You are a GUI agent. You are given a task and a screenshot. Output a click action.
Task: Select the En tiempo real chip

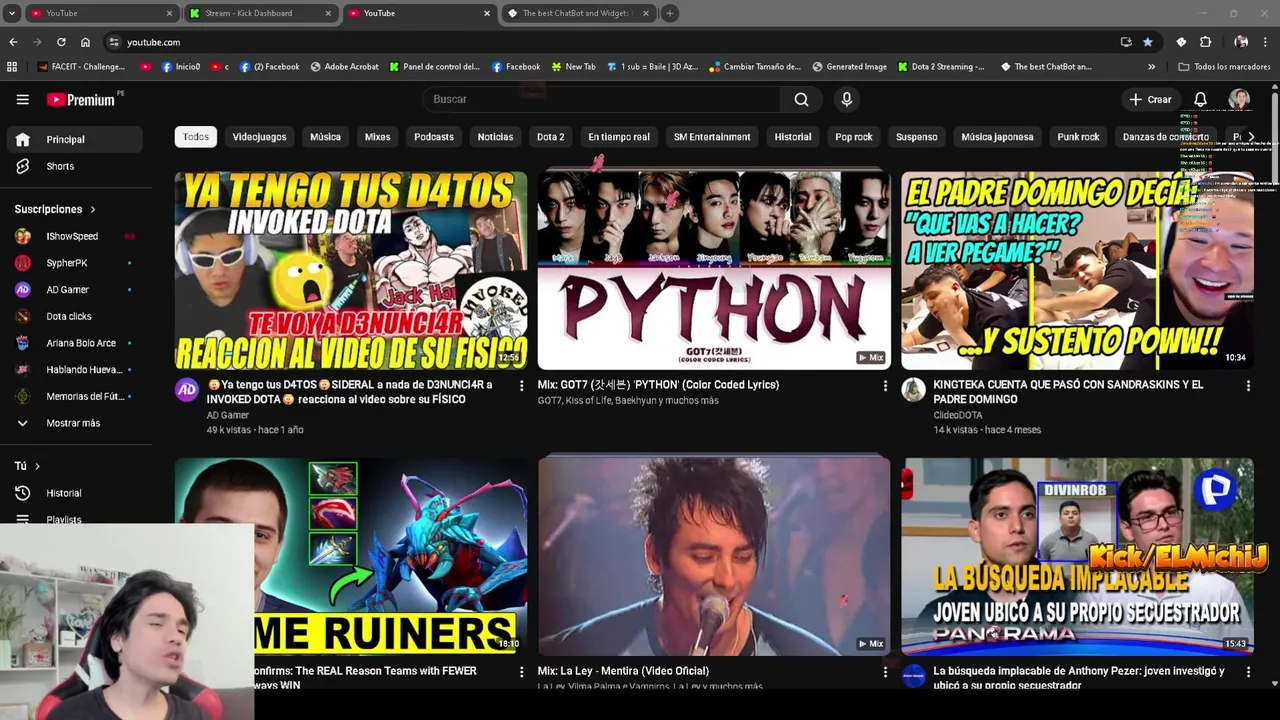[619, 137]
